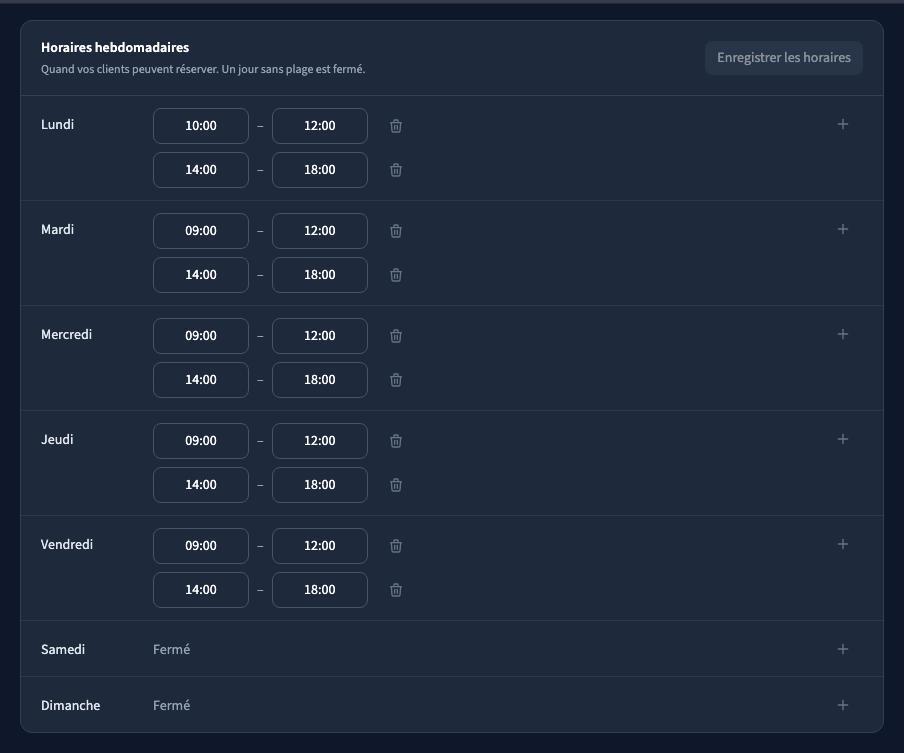Modify Vendredi's 18:00 end time
Viewport: 904px width, 753px height.
(319, 590)
